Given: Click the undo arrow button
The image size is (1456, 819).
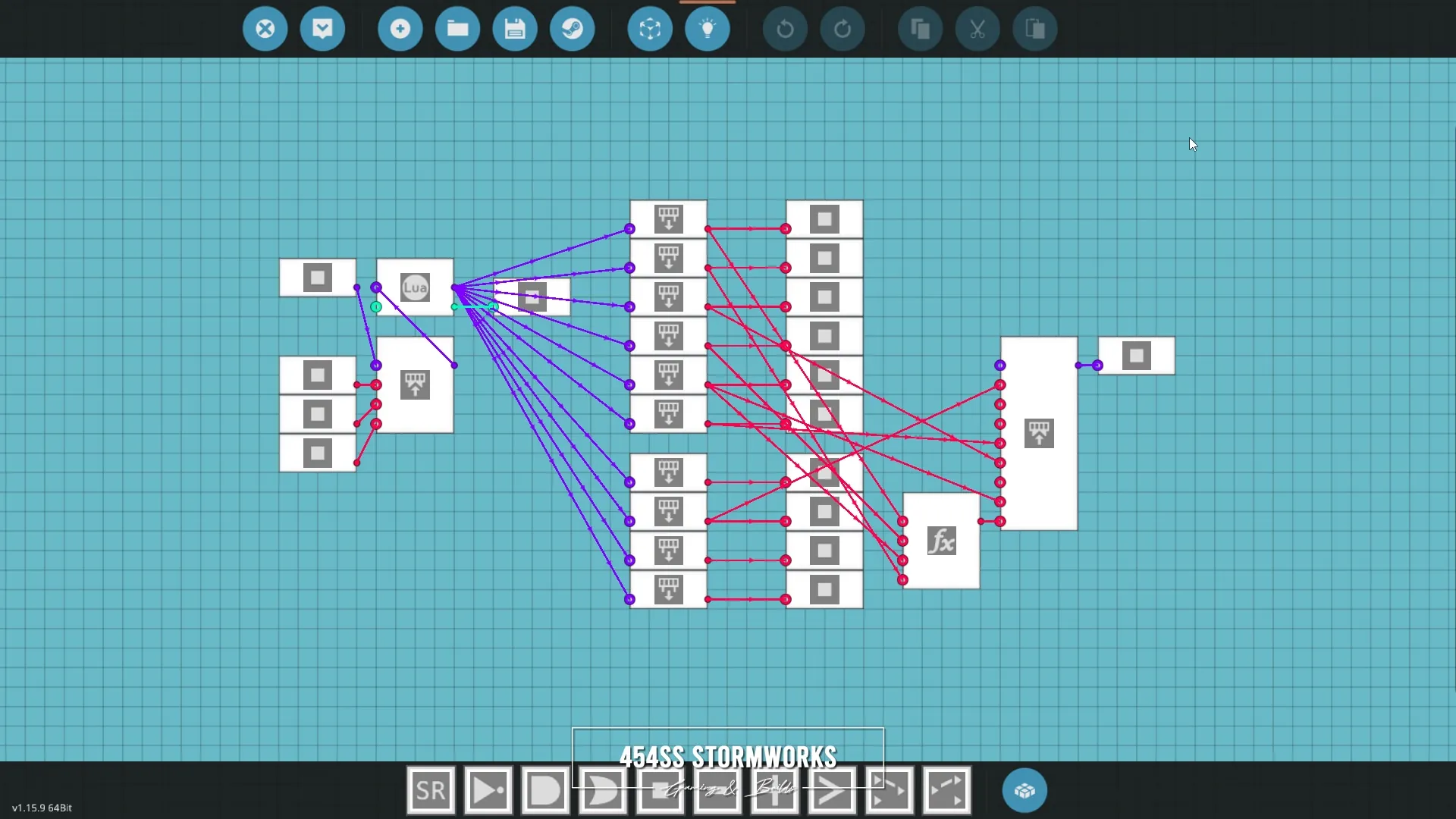Looking at the screenshot, I should [785, 29].
